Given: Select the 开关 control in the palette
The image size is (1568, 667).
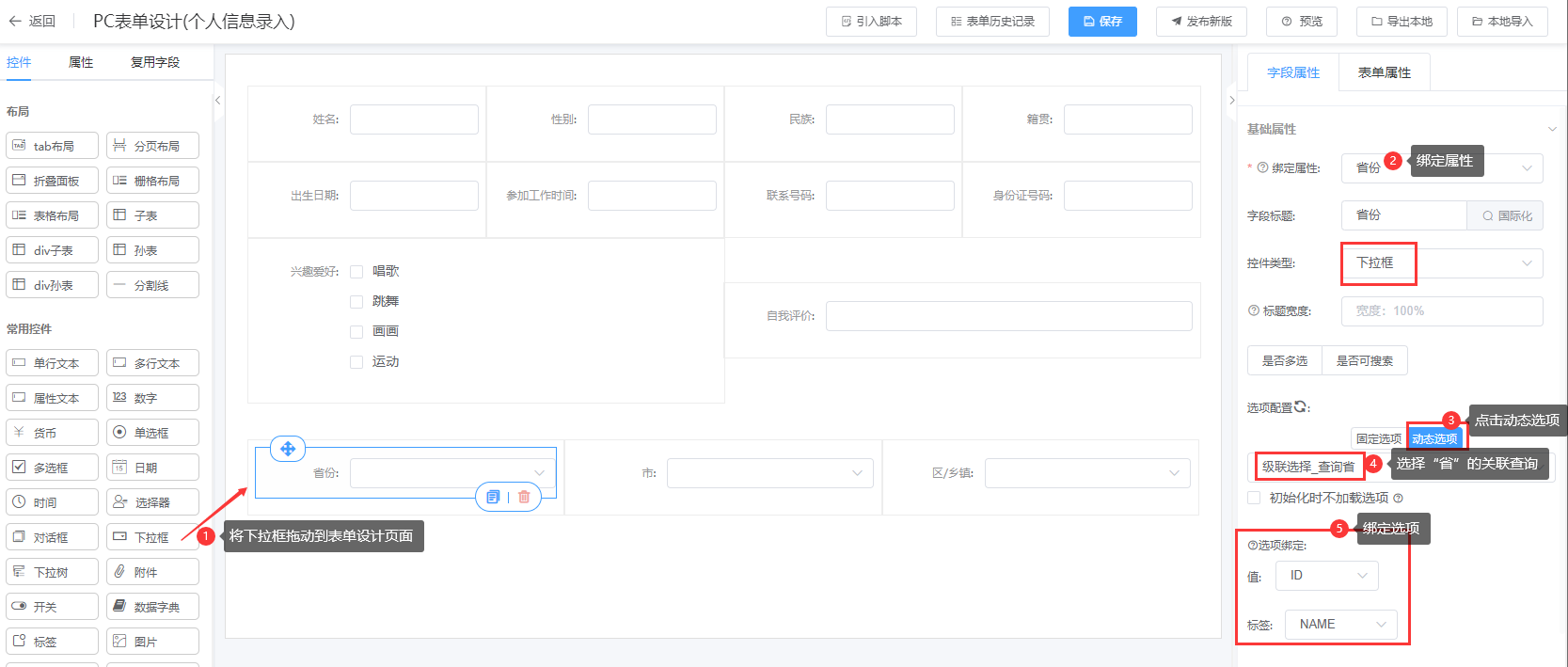Looking at the screenshot, I should pyautogui.click(x=52, y=607).
